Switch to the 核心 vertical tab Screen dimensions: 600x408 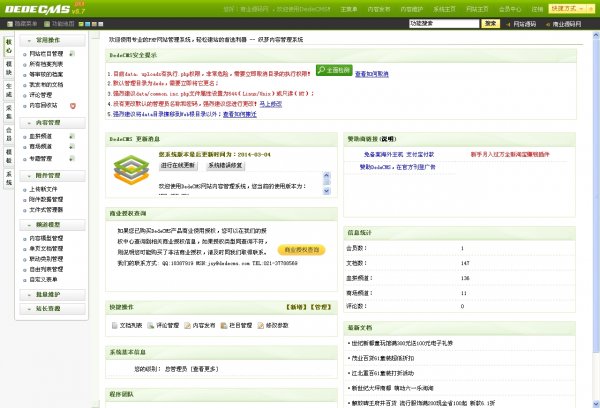click(8, 46)
